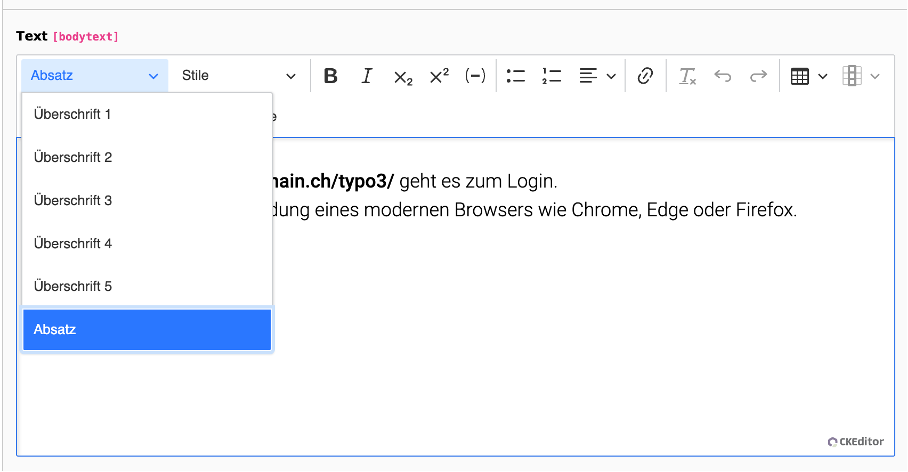Click the remove format icon
The height and width of the screenshot is (472, 908).
[x=687, y=76]
